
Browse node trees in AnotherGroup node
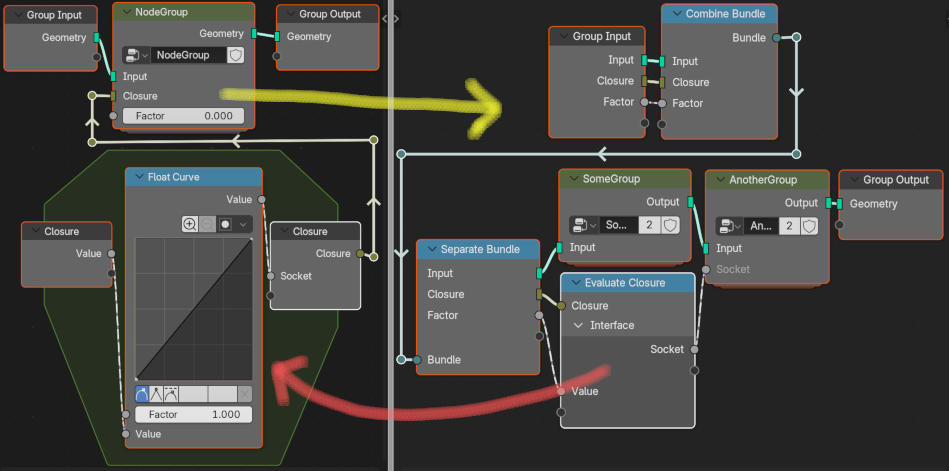coord(728,226)
